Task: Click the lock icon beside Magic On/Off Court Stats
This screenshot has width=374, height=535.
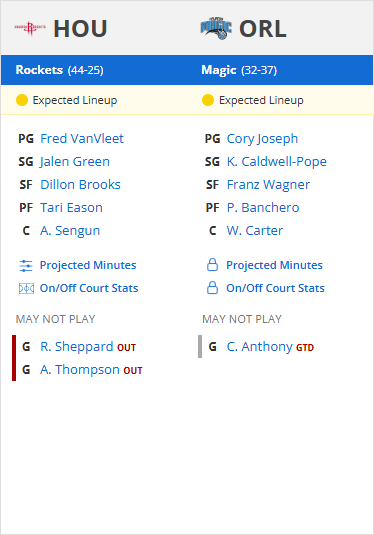Action: (x=212, y=288)
